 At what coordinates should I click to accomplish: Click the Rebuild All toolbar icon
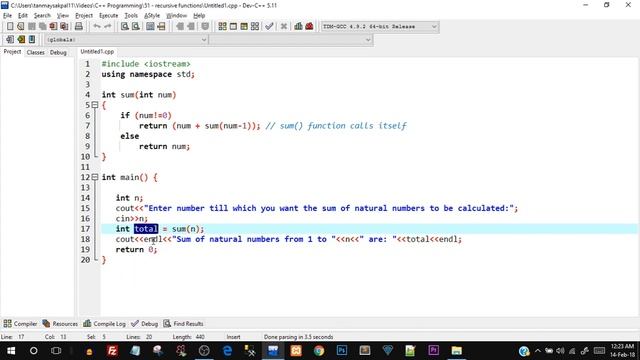point(255,27)
